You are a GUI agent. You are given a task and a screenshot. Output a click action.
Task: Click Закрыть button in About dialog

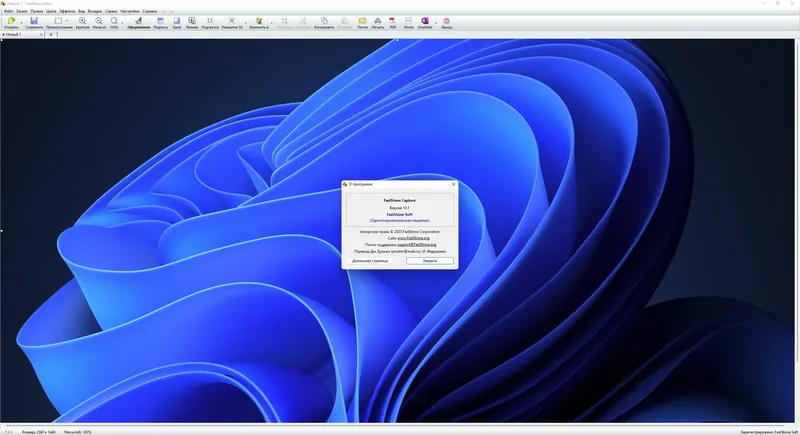pyautogui.click(x=430, y=261)
